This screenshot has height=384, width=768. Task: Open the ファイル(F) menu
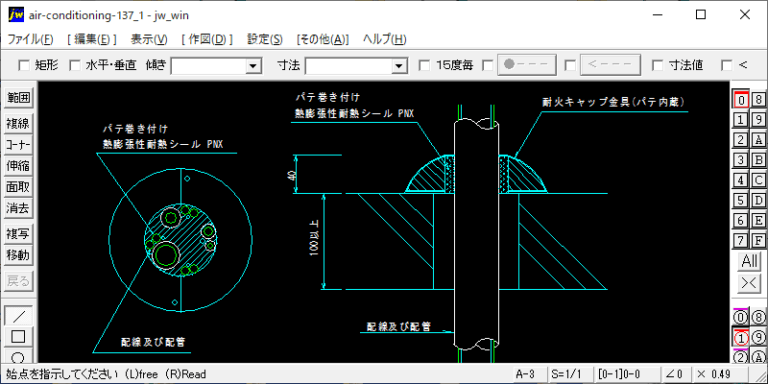30,40
